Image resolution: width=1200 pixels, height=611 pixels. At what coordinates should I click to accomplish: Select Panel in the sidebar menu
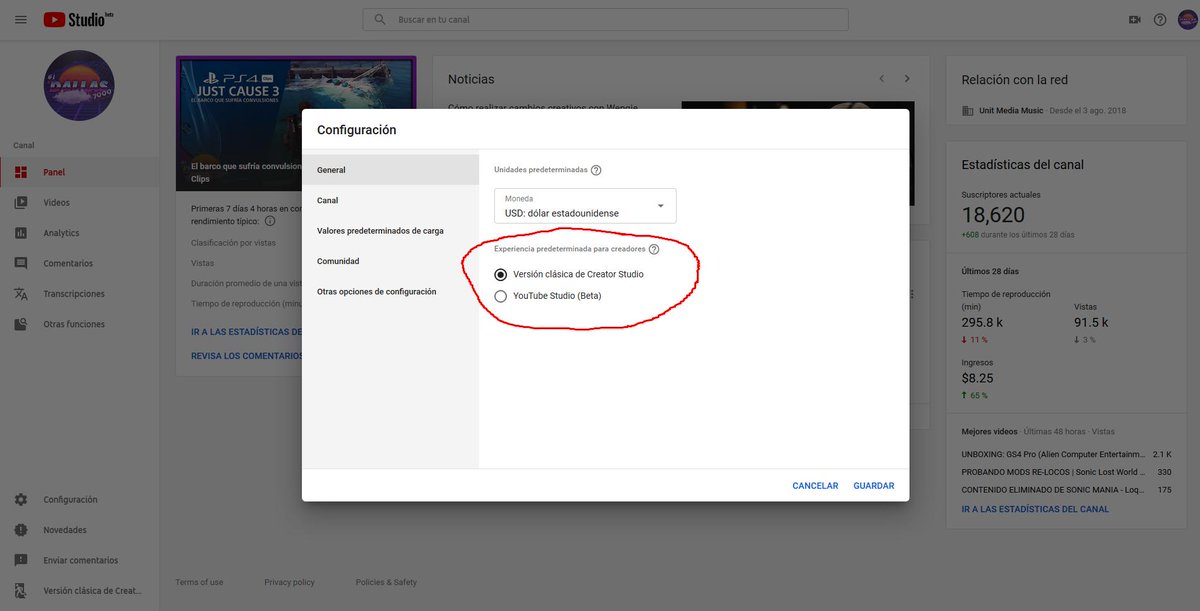(79, 172)
